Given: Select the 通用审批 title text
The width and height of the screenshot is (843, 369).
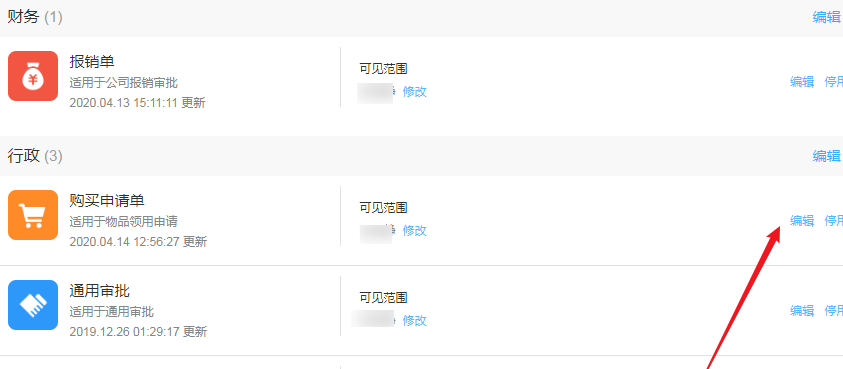Looking at the screenshot, I should coord(99,291).
